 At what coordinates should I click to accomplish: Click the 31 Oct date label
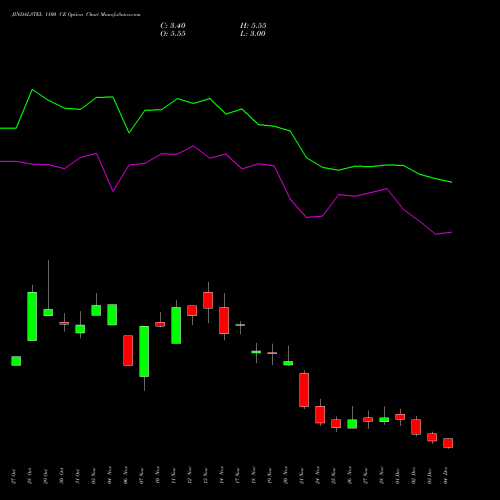coord(77,476)
